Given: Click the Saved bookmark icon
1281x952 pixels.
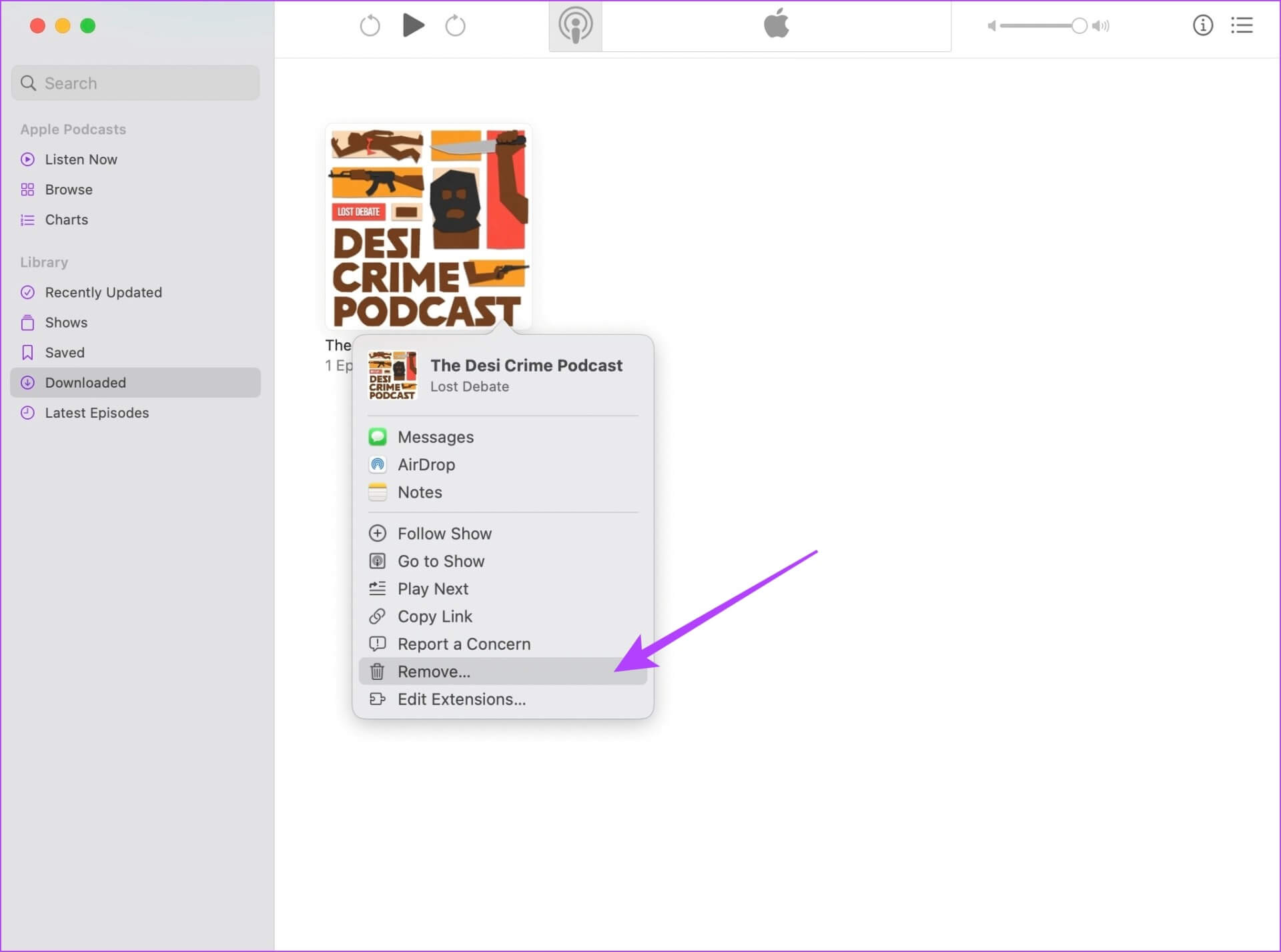Looking at the screenshot, I should (x=27, y=352).
